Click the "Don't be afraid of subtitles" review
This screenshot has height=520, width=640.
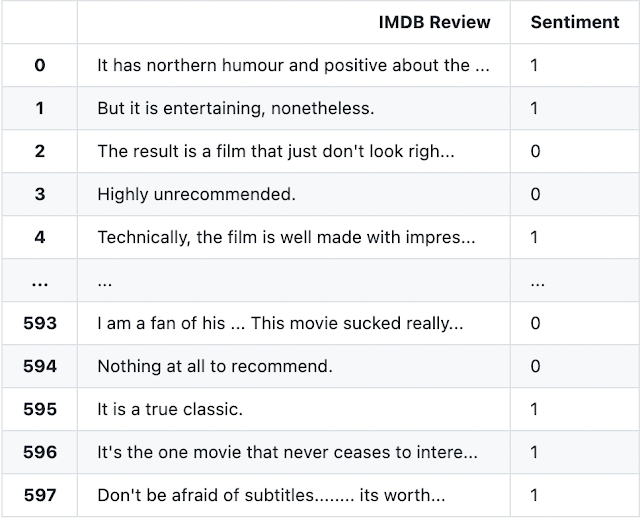coord(271,495)
